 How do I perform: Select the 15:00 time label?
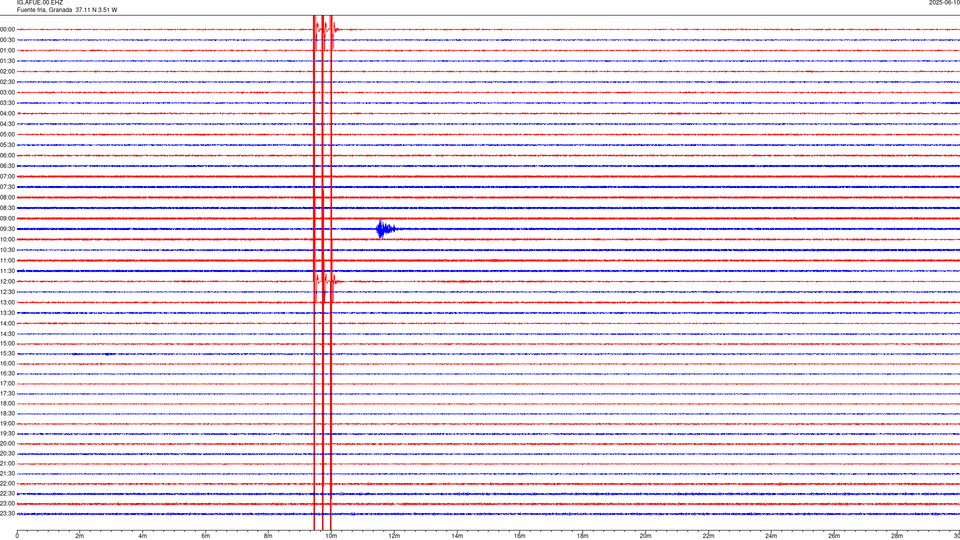[8, 343]
